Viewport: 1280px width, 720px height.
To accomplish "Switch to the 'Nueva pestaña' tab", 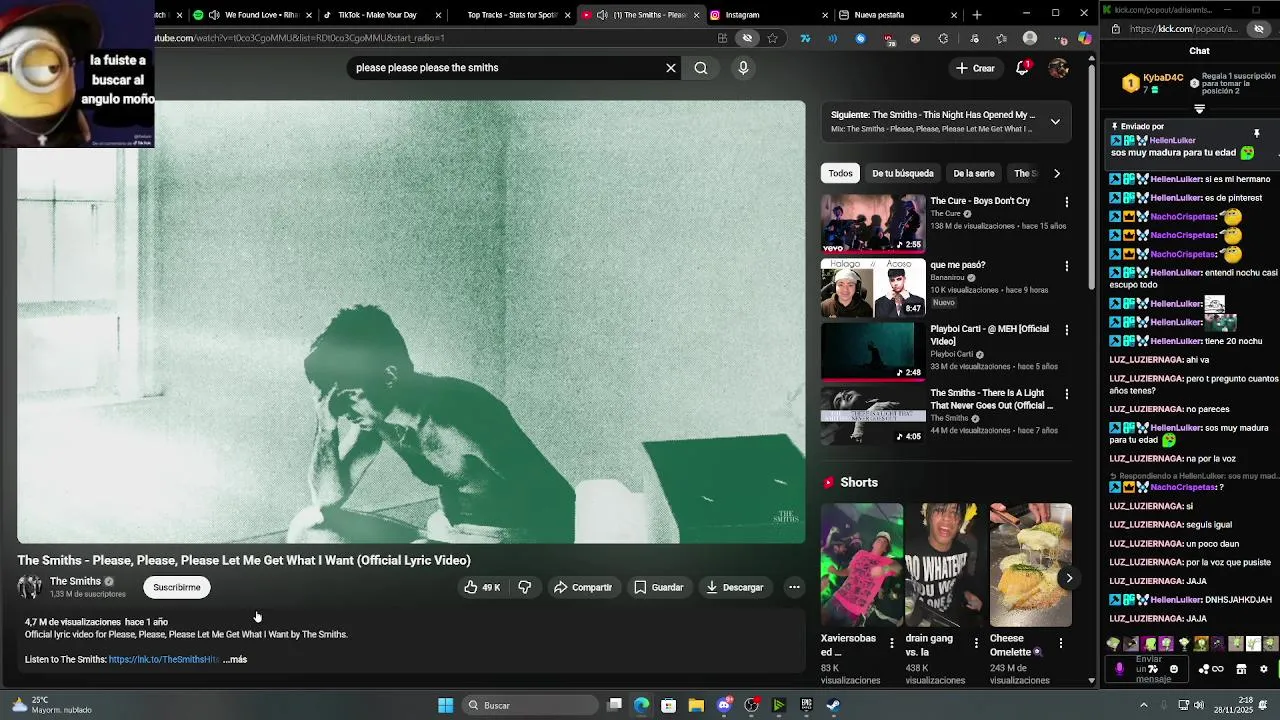I will (x=899, y=15).
